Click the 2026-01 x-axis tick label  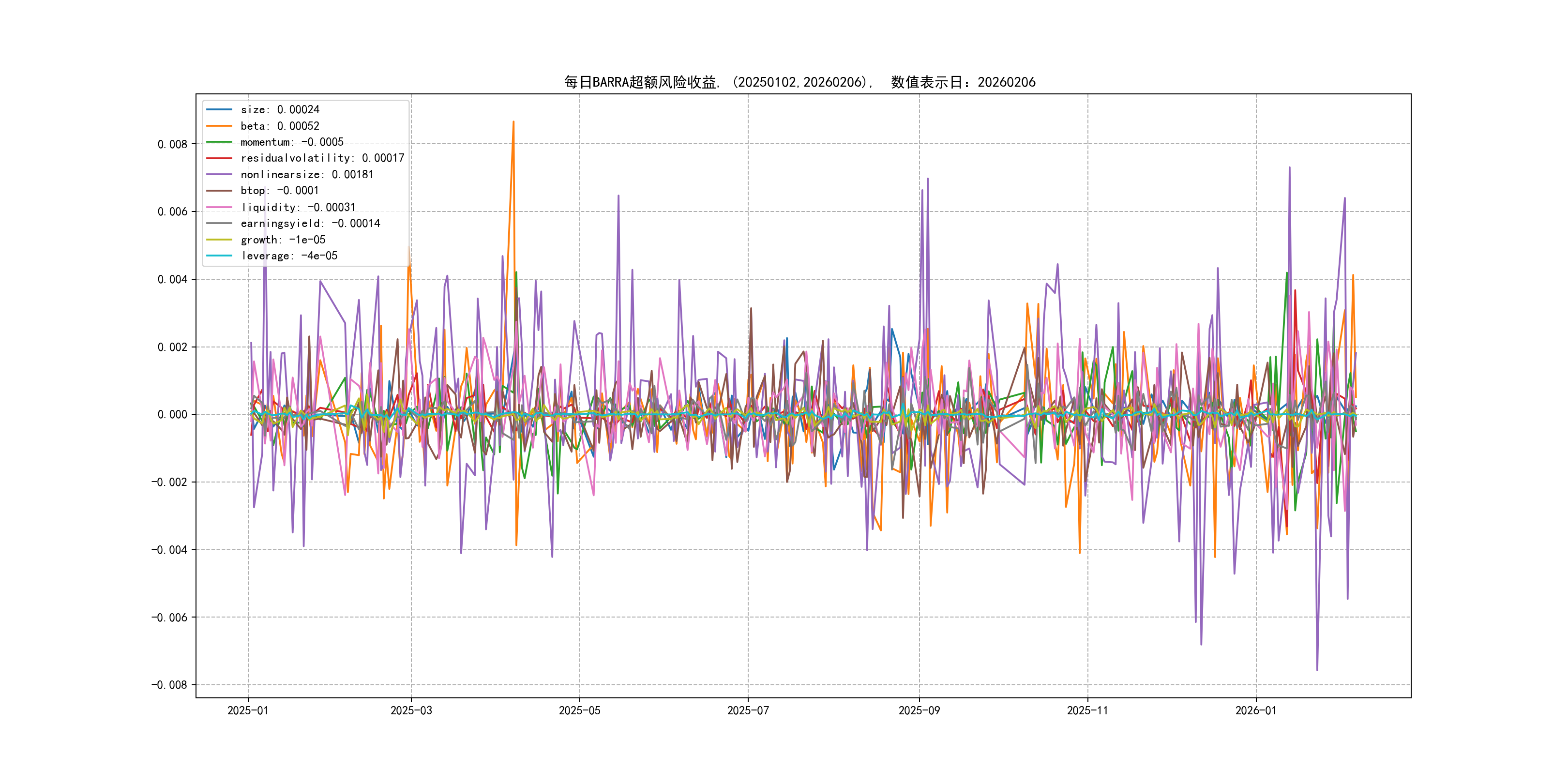coord(1256,710)
